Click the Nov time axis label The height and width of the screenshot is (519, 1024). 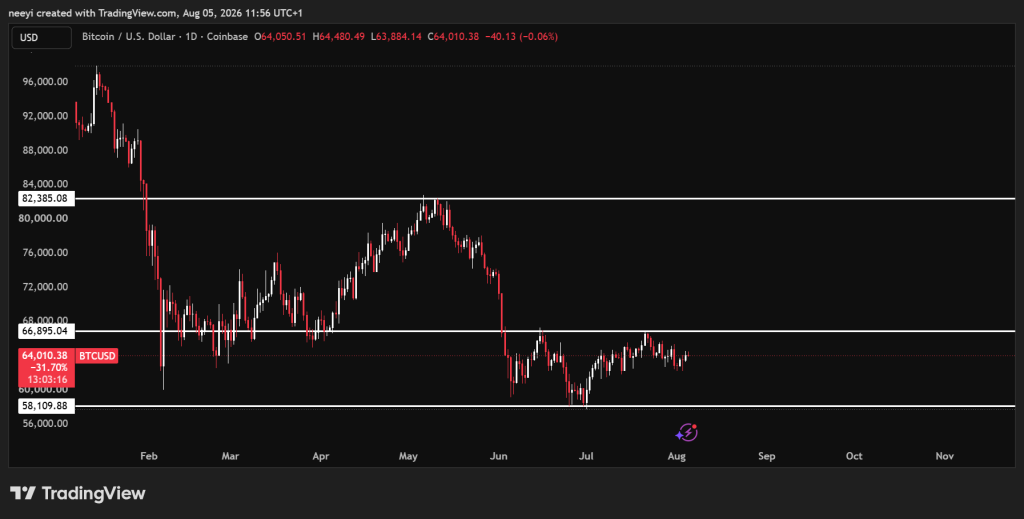coord(944,456)
